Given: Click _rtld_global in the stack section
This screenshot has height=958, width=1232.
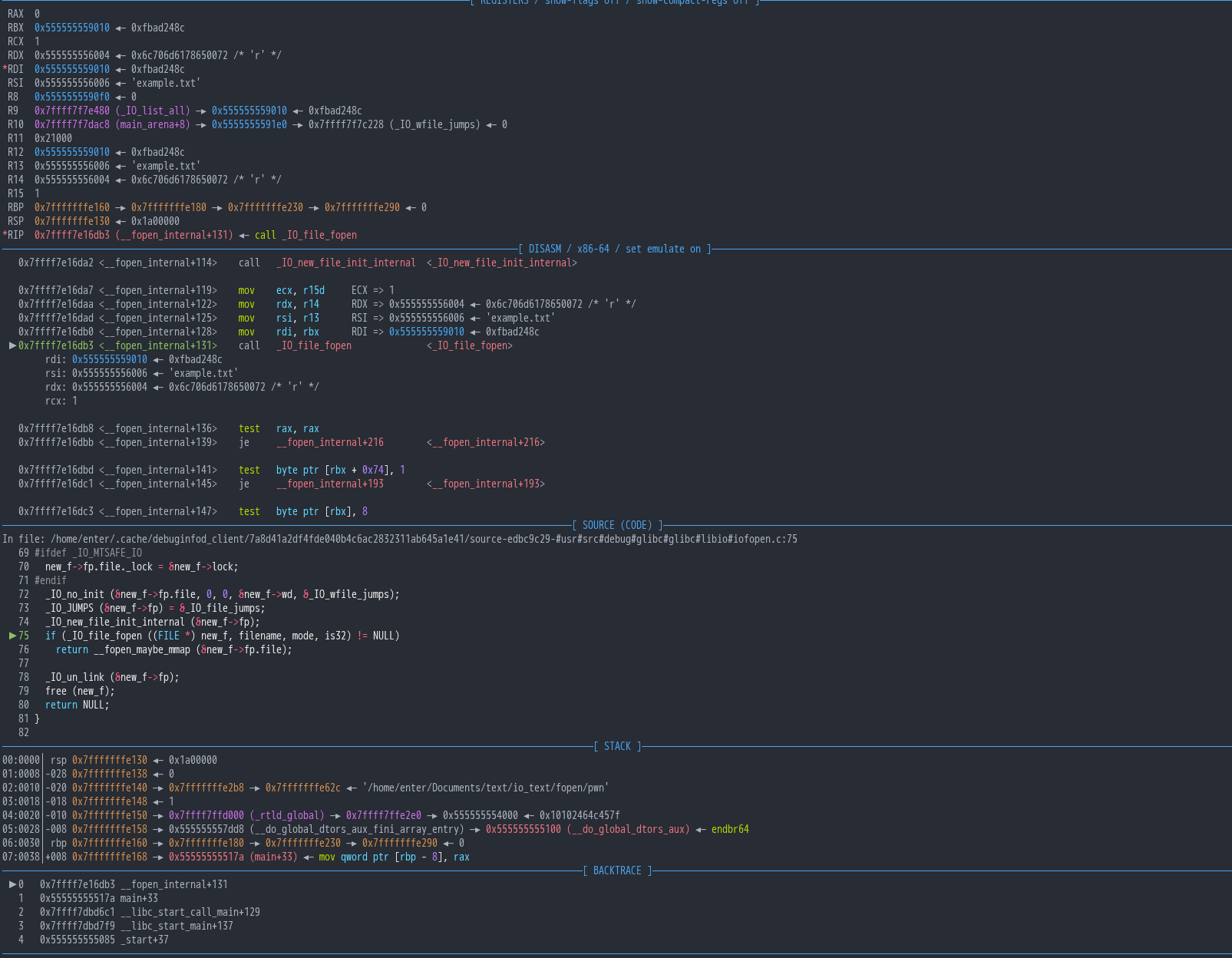Looking at the screenshot, I should coord(287,815).
